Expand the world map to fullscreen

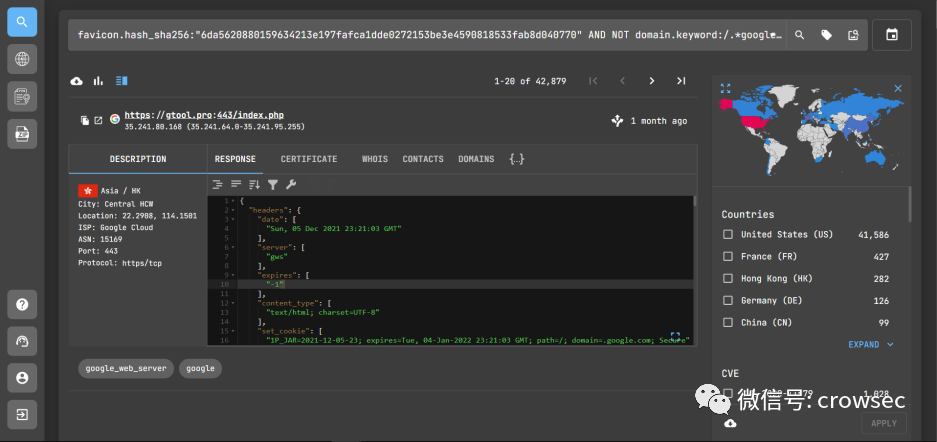tap(725, 88)
